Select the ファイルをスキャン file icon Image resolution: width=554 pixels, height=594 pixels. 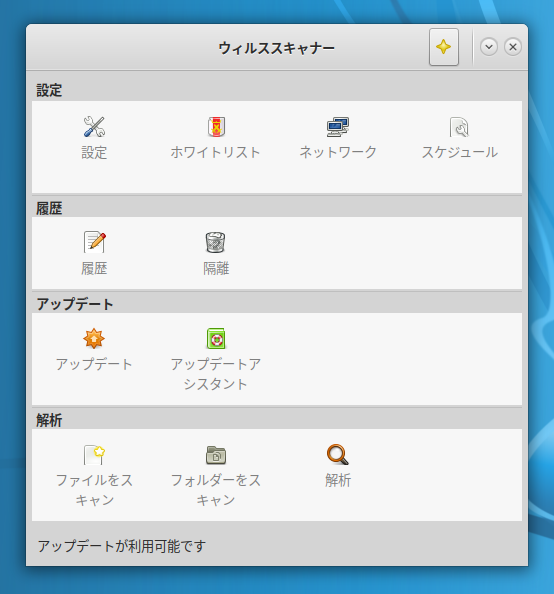[94, 454]
